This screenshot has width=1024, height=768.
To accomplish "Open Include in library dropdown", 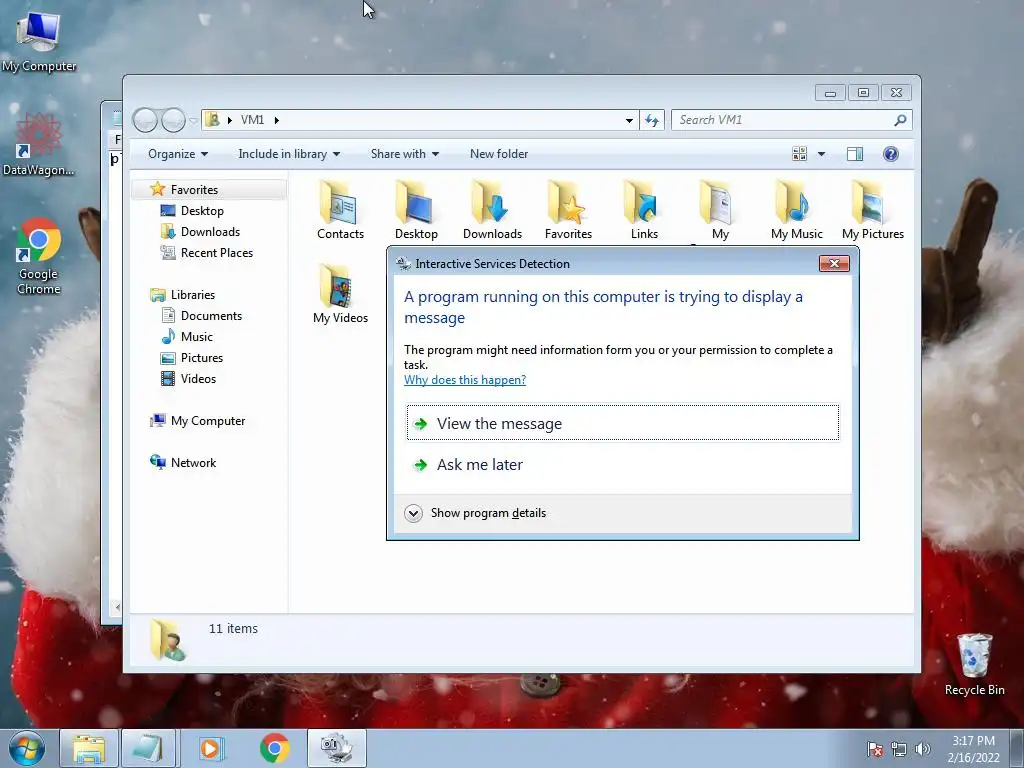I will (289, 154).
